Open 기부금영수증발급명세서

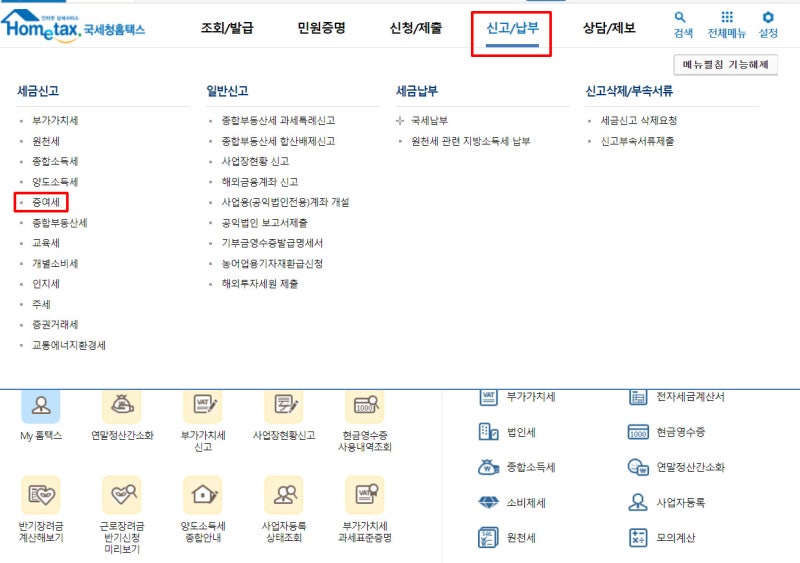[x=272, y=243]
